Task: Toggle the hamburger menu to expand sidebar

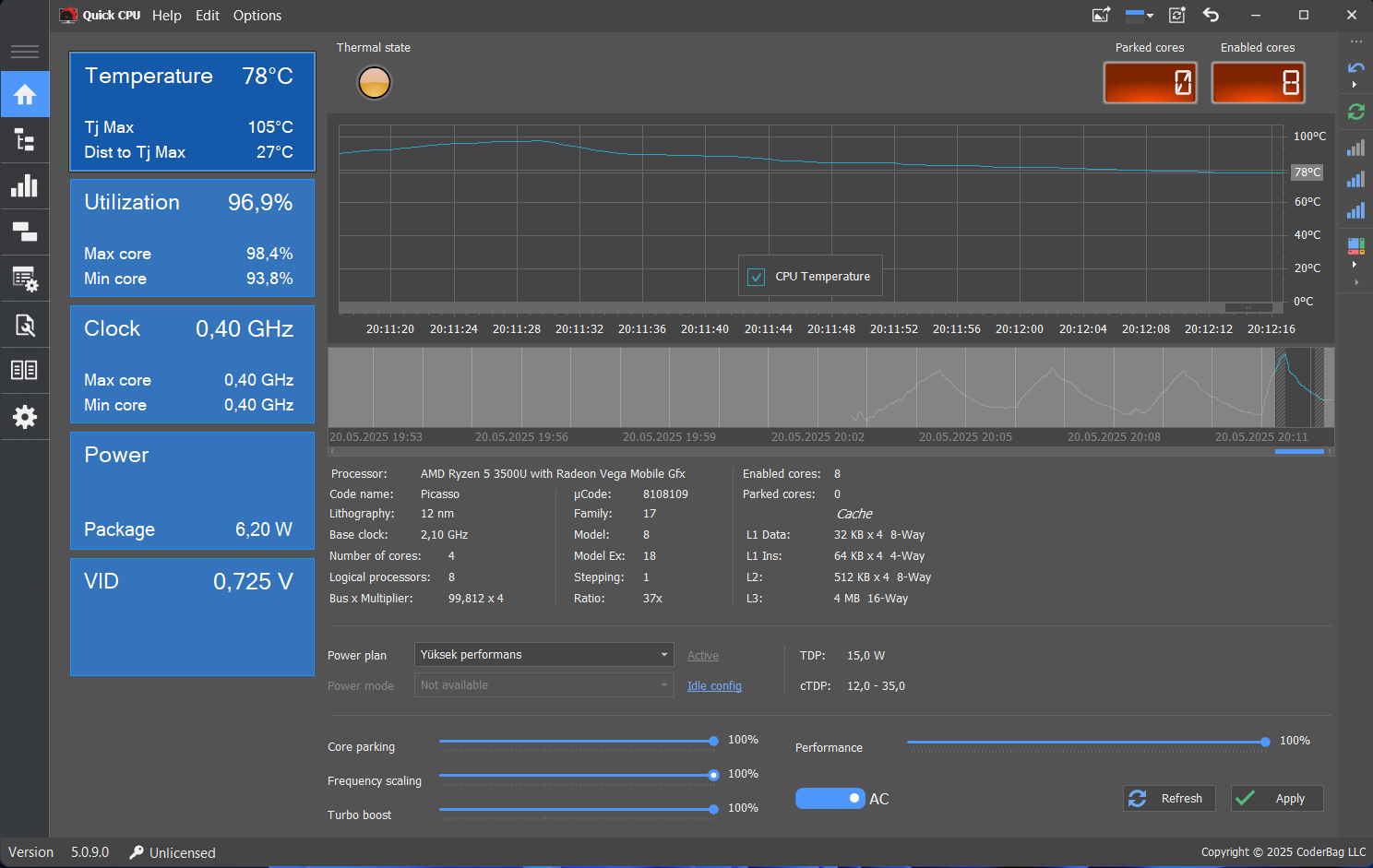Action: [25, 52]
